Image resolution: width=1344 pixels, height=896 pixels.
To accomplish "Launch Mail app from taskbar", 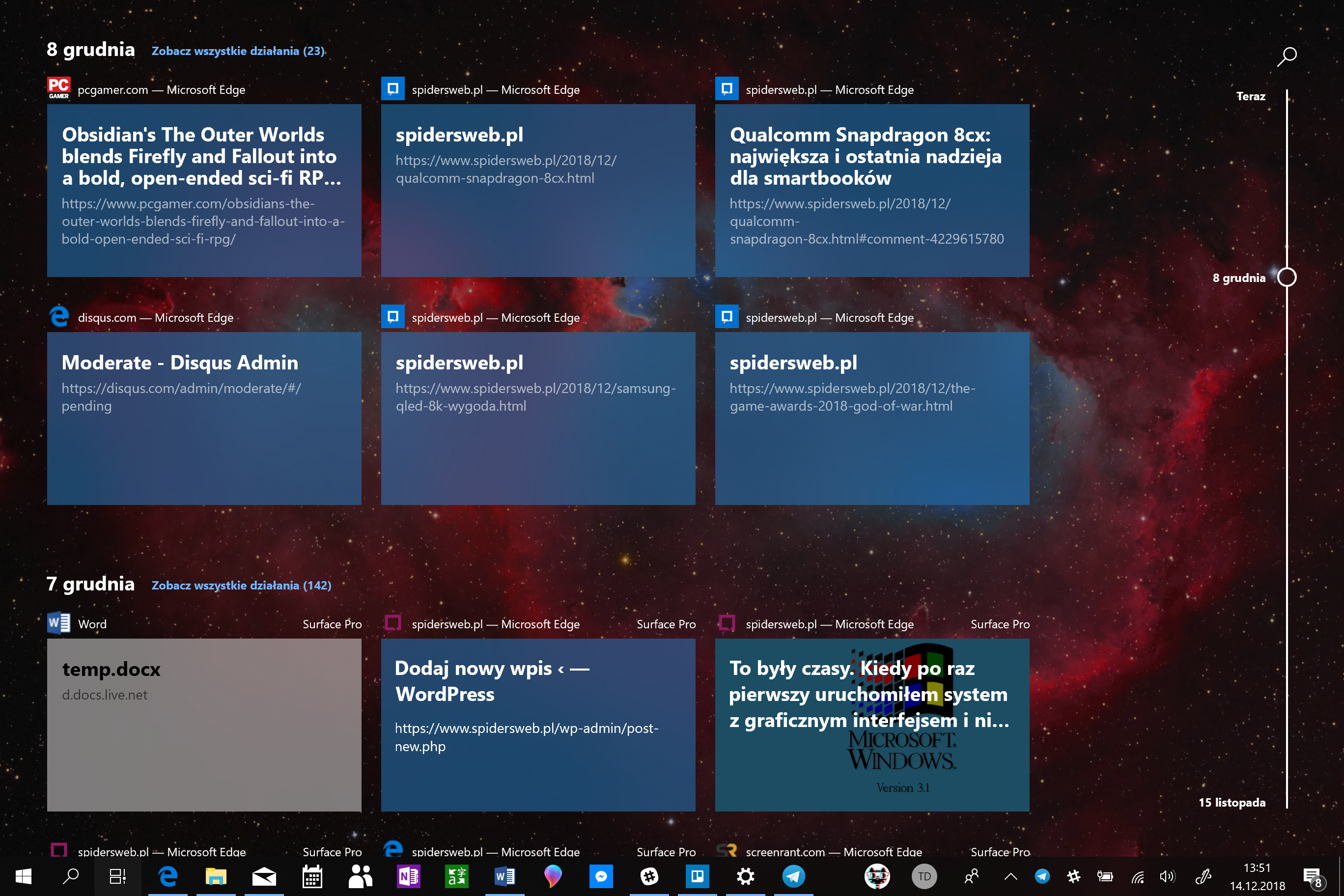I will [x=263, y=876].
